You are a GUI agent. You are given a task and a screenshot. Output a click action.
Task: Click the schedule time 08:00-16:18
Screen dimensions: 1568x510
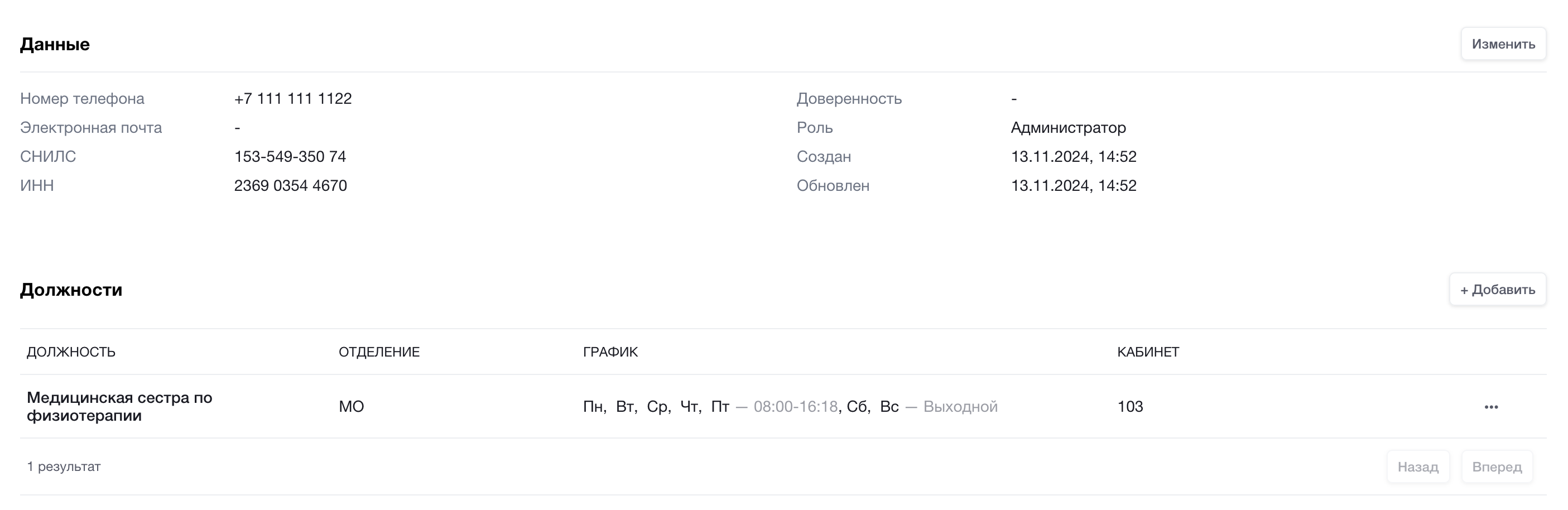[x=795, y=407]
